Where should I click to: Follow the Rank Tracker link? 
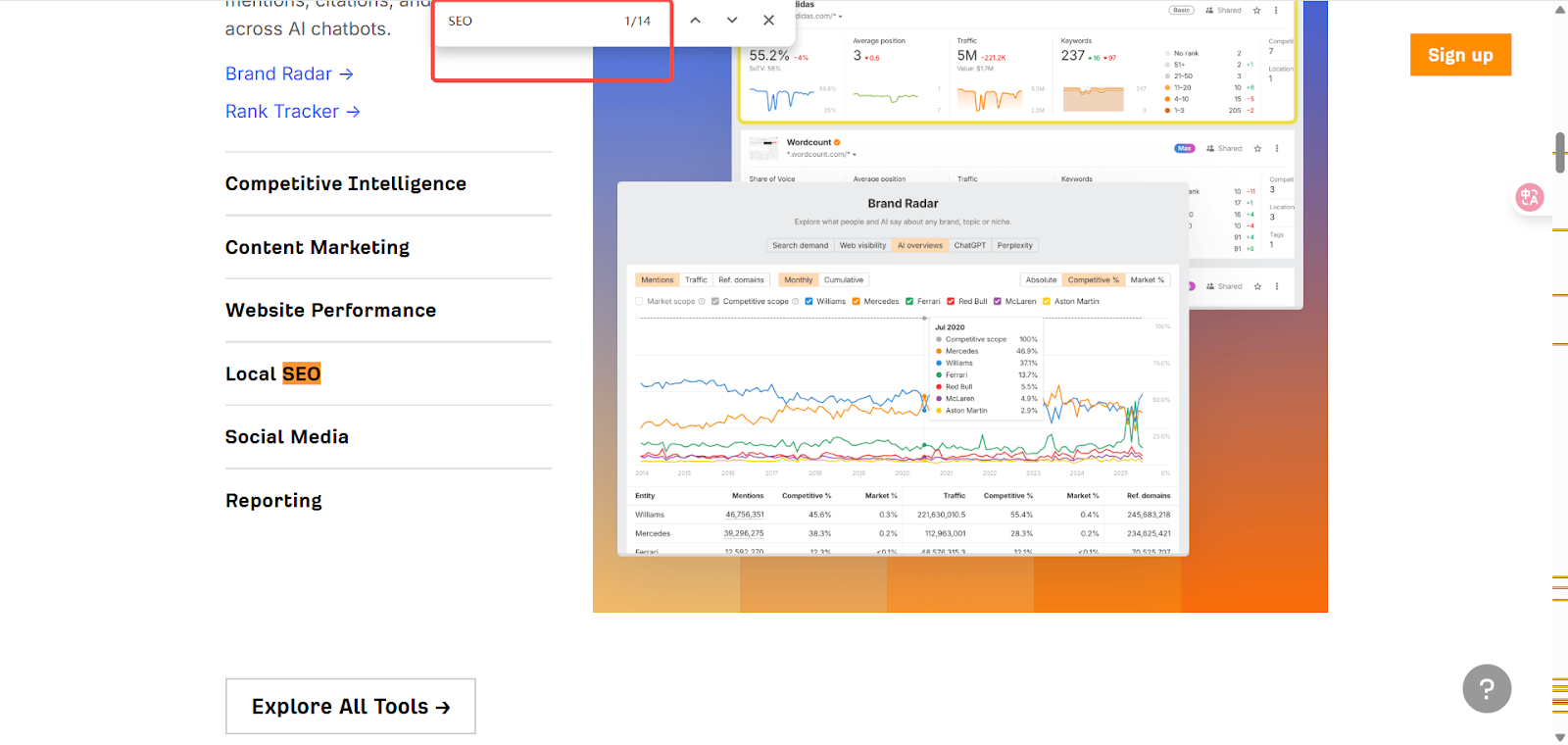pyautogui.click(x=292, y=112)
